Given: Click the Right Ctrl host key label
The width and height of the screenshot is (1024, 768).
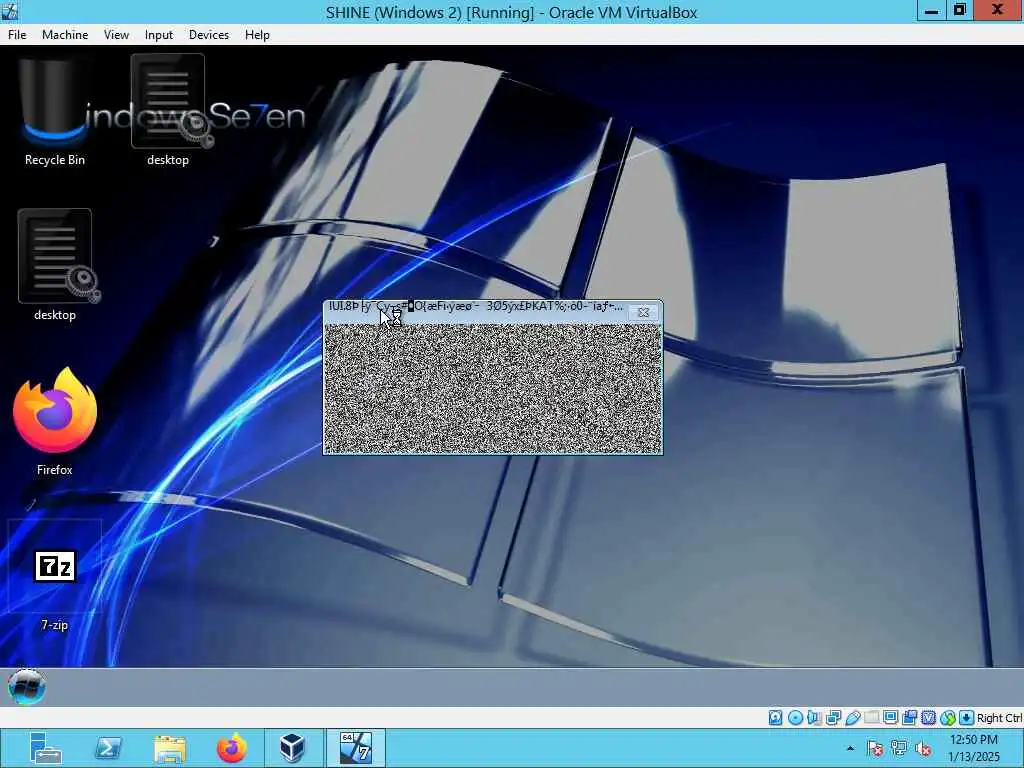Looking at the screenshot, I should 1000,718.
